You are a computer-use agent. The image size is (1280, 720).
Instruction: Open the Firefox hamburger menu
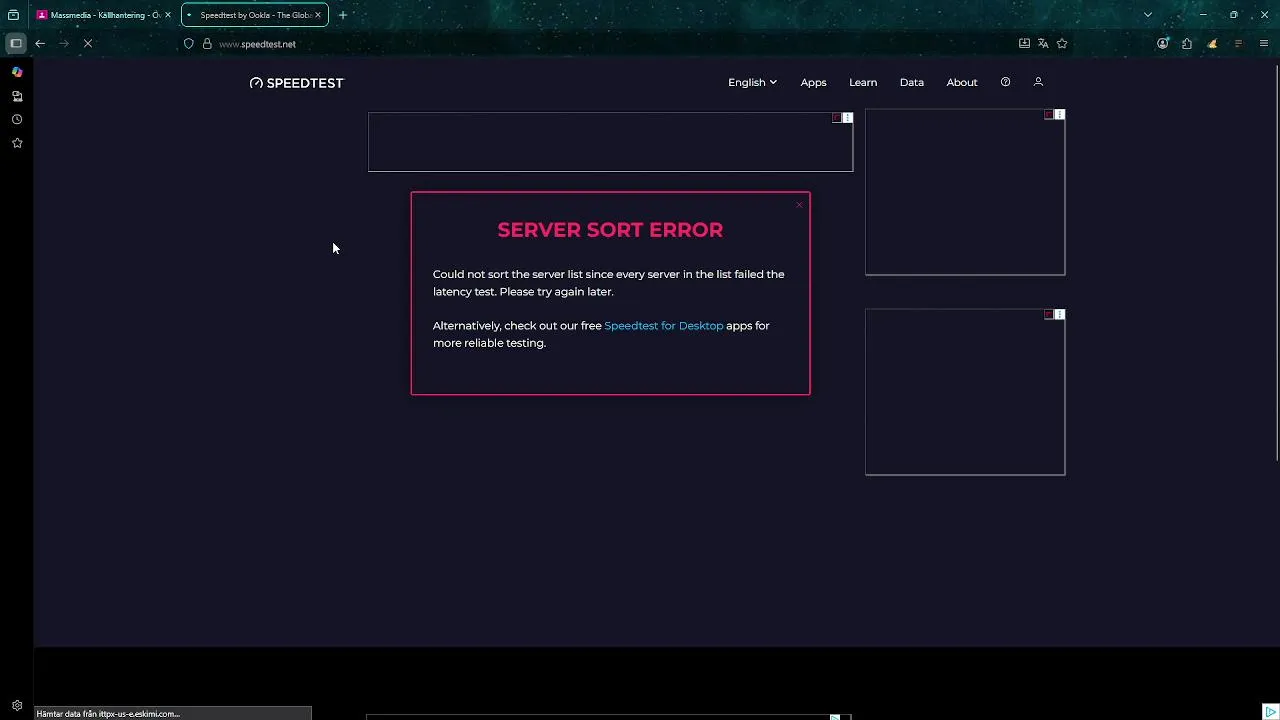(1264, 43)
